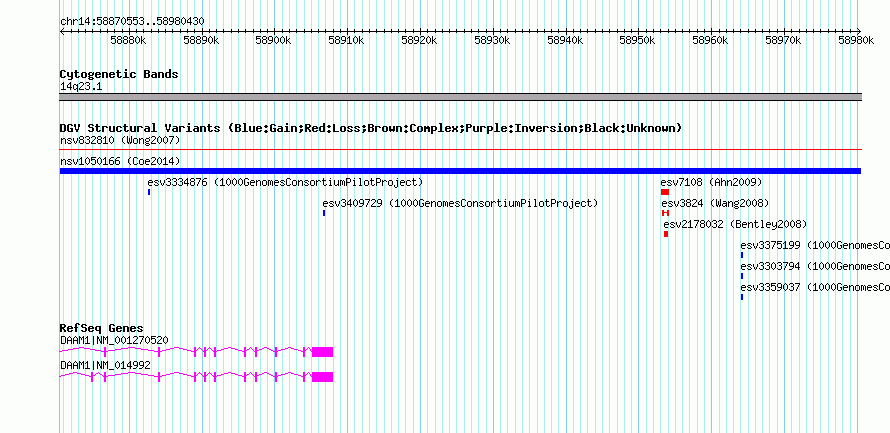Click the gray 14q23.1 cytogenetic band bar
Viewport: 890px width, 433px height.
(x=461, y=97)
